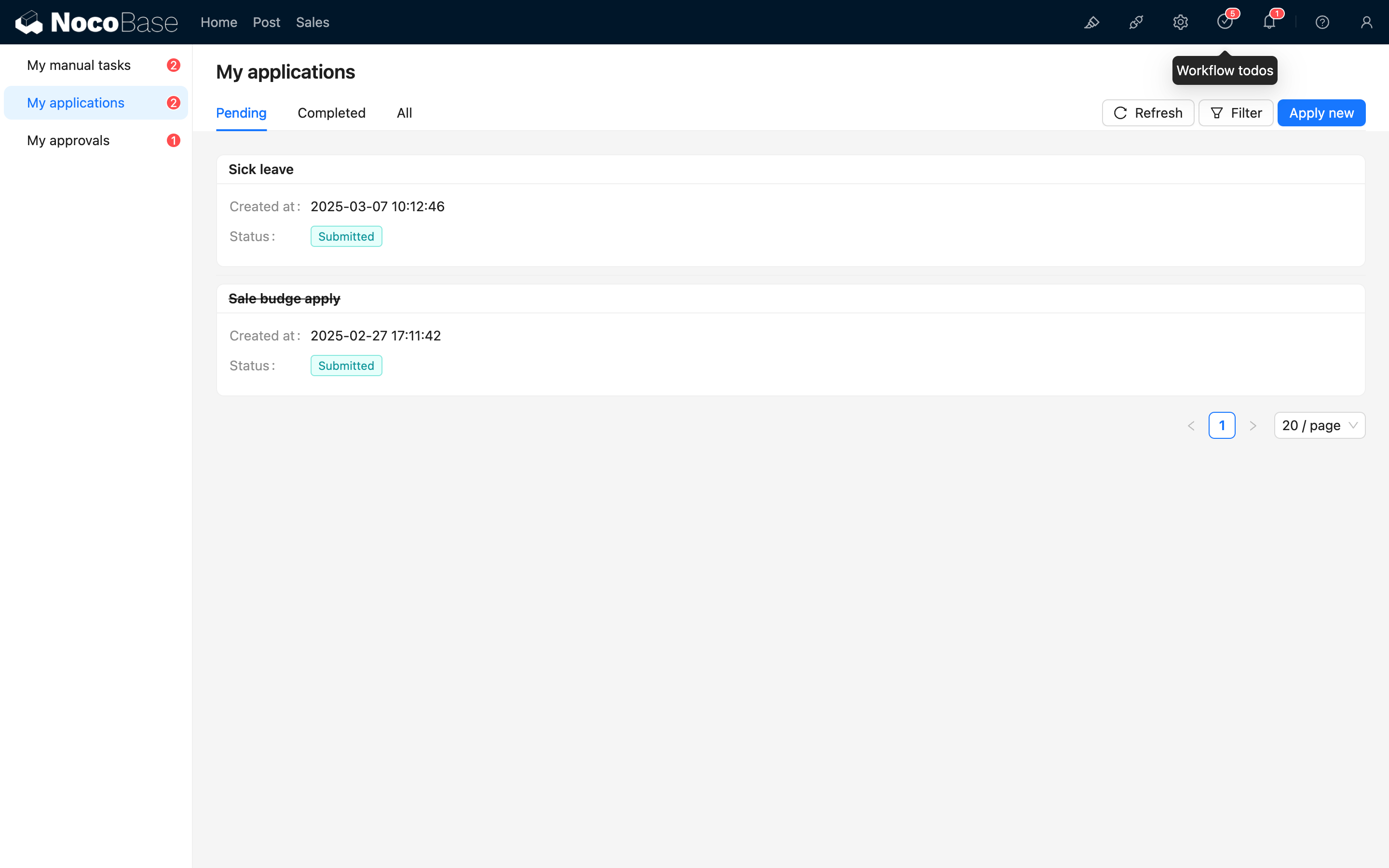The height and width of the screenshot is (868, 1389).
Task: Open the user profile icon
Action: coord(1367,22)
